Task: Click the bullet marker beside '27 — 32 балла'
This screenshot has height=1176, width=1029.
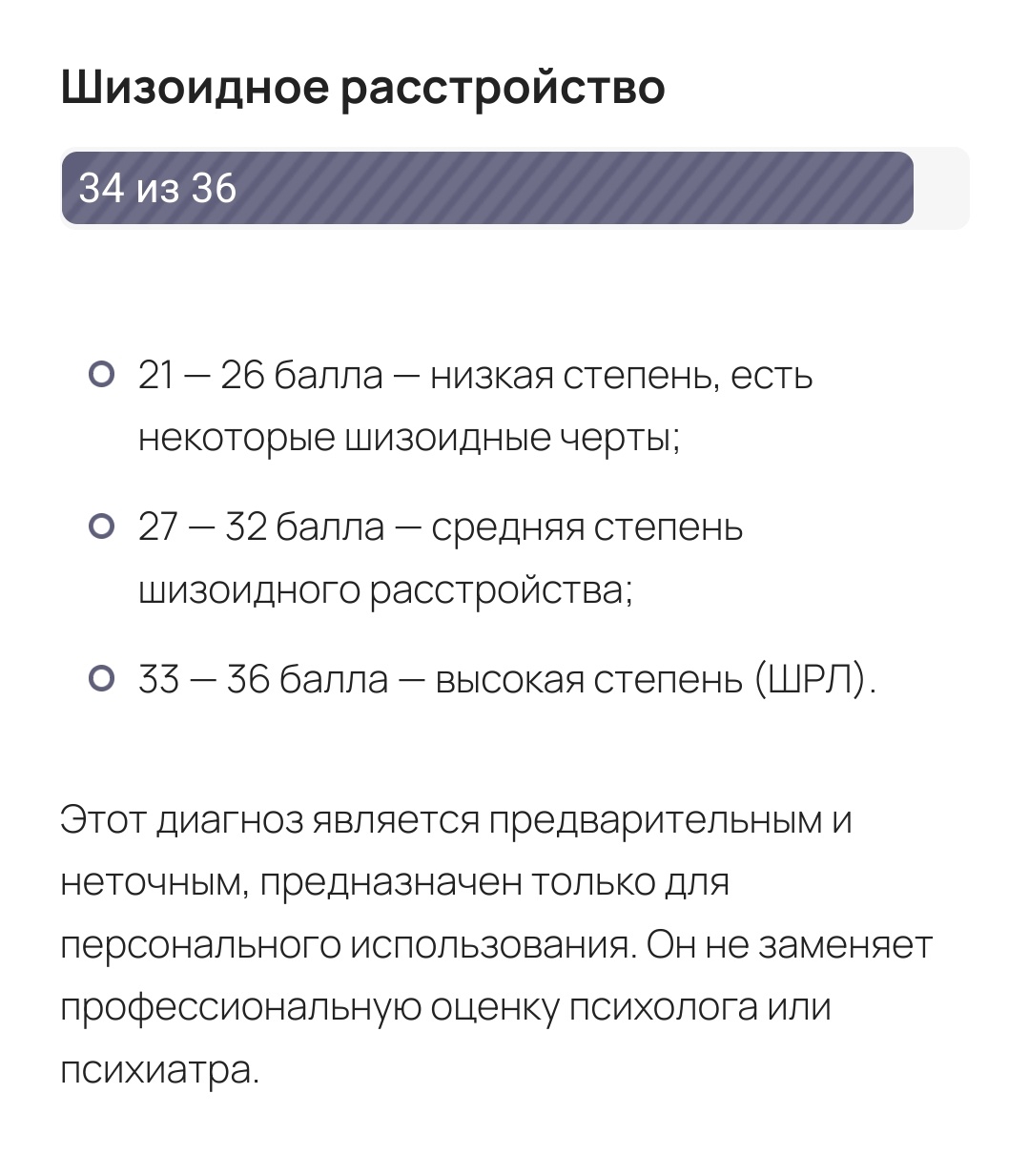Action: pyautogui.click(x=101, y=526)
